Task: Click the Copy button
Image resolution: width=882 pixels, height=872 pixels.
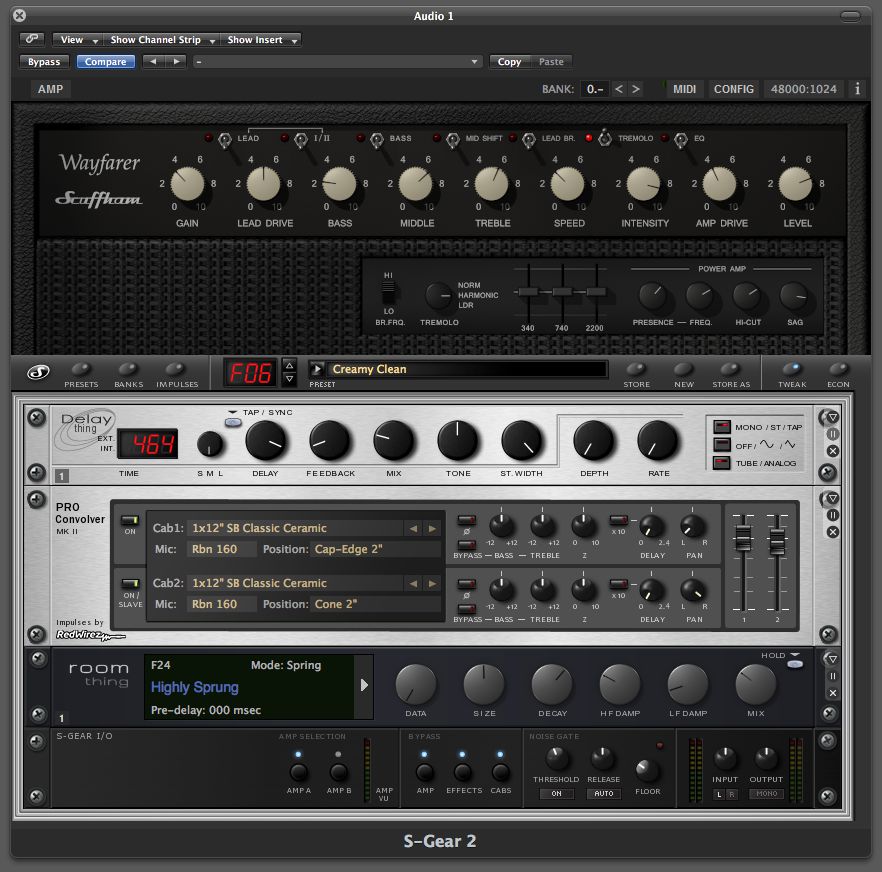Action: [509, 61]
